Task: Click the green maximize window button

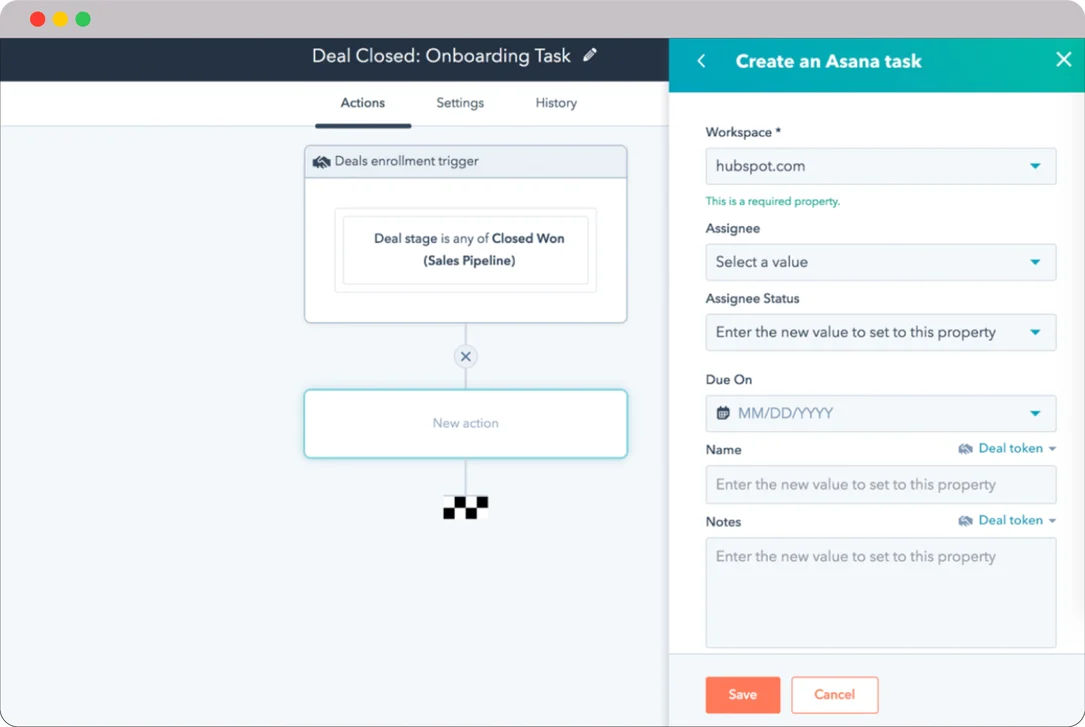Action: point(83,19)
